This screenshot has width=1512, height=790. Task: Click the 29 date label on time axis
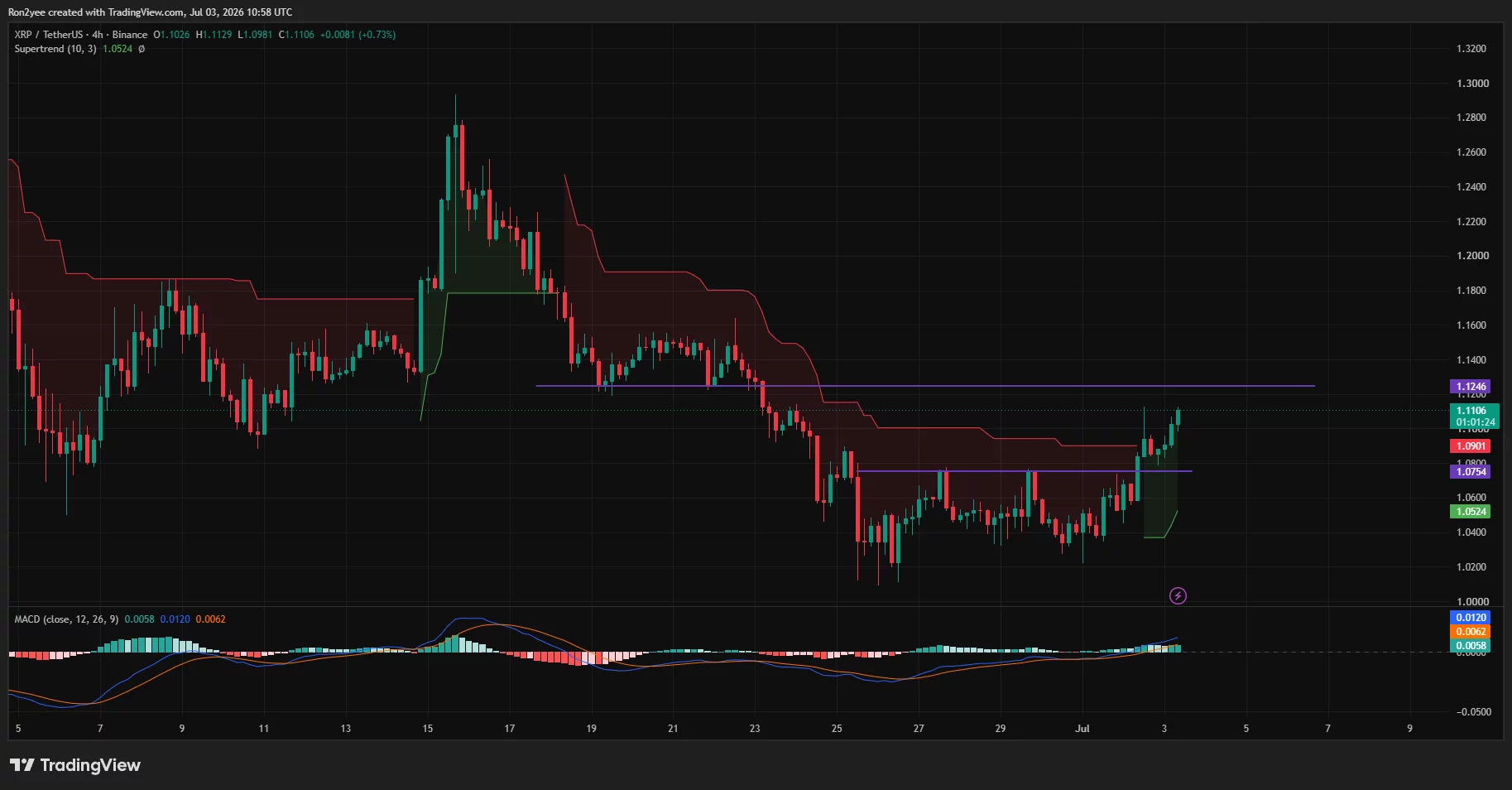click(1000, 729)
